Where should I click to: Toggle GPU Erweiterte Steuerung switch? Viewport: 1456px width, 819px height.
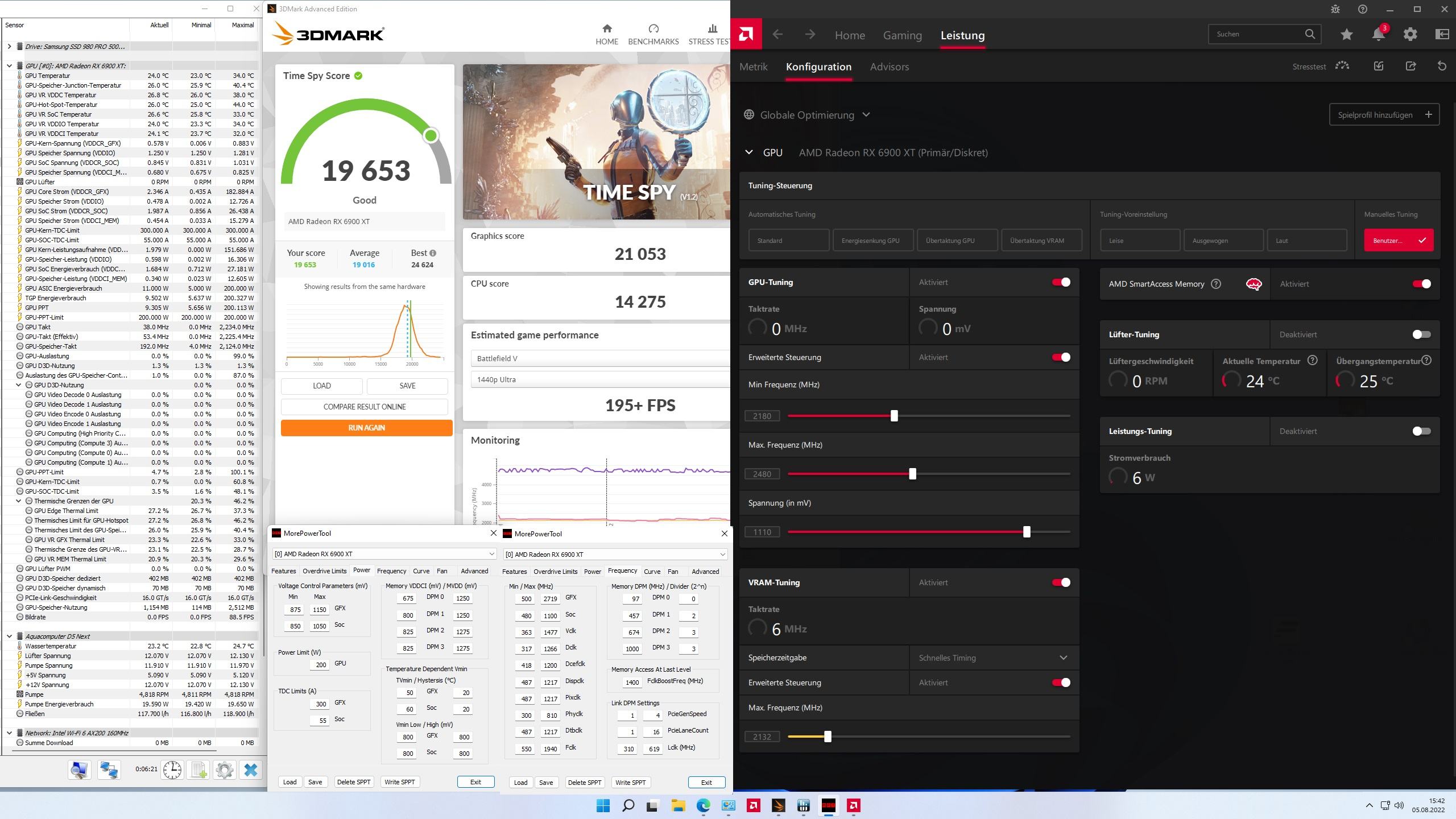pyautogui.click(x=1061, y=357)
